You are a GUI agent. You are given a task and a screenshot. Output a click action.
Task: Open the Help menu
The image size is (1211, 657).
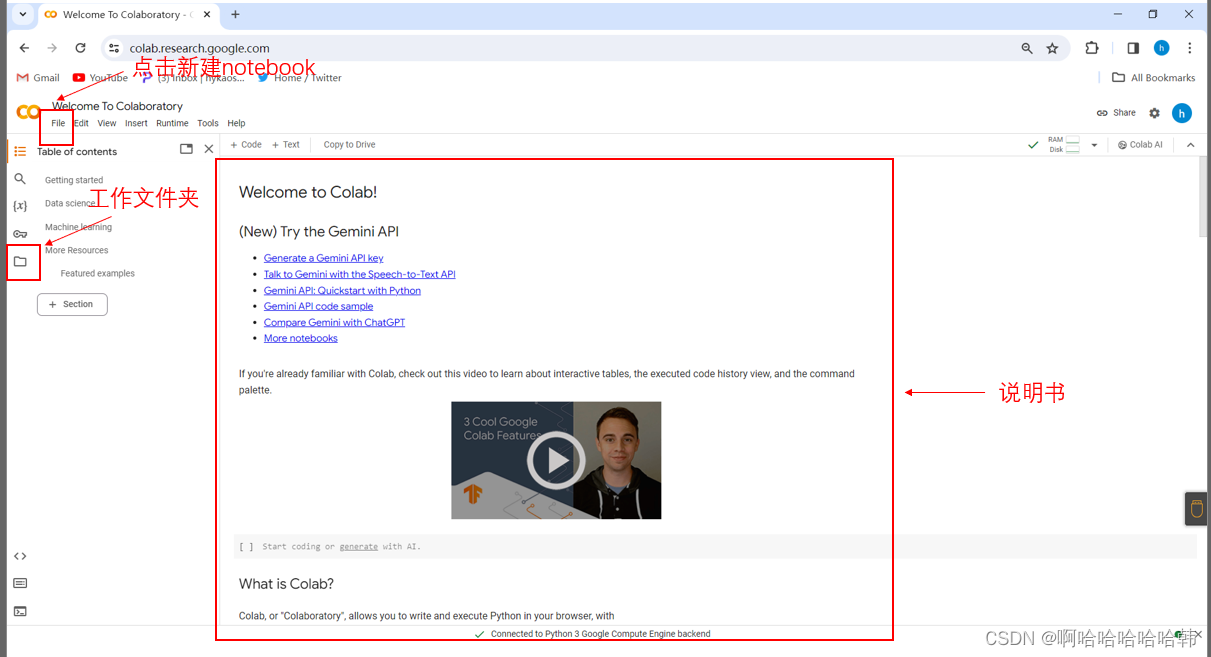pyautogui.click(x=236, y=123)
